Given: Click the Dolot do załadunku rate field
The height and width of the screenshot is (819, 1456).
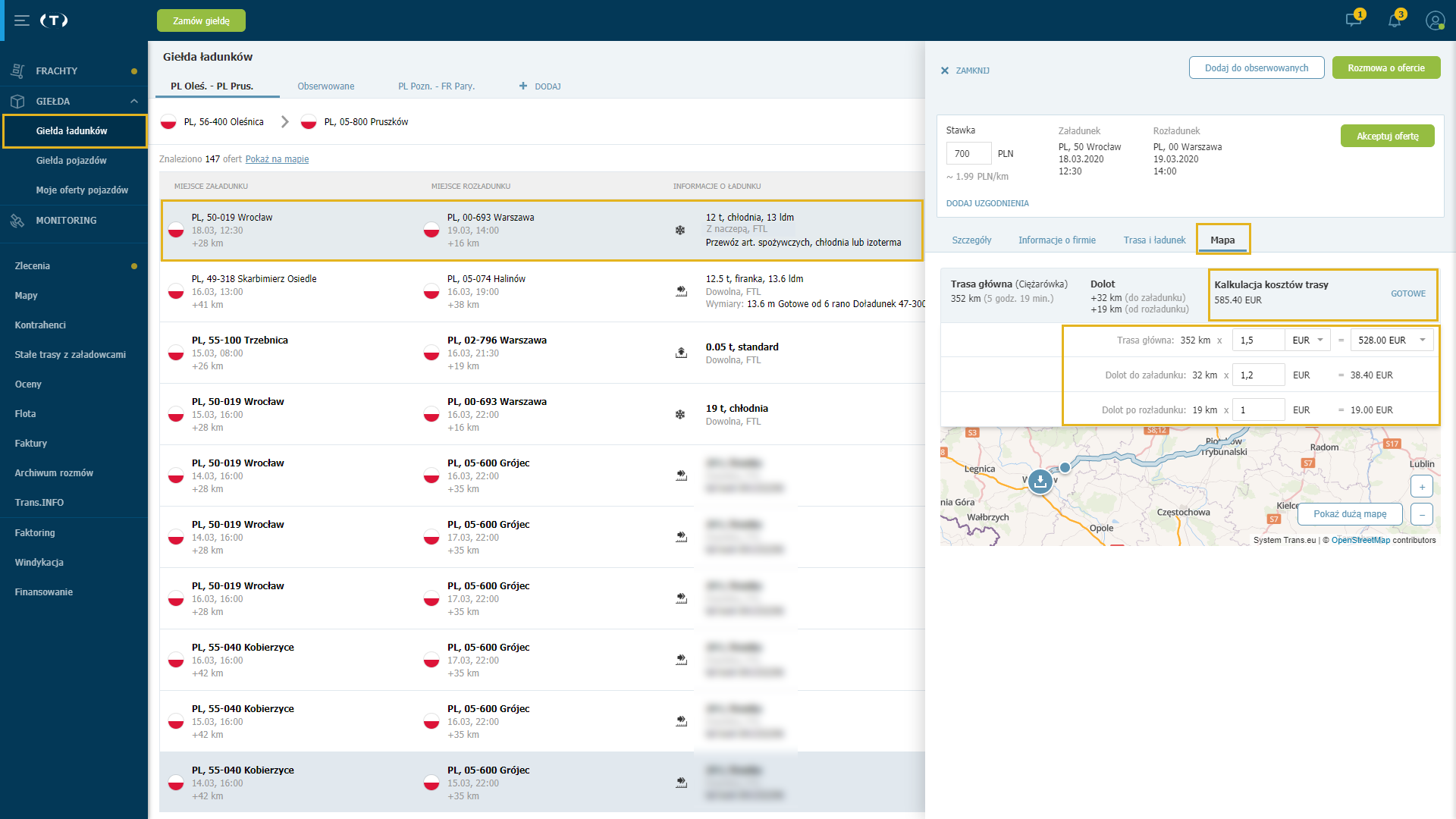Looking at the screenshot, I should (x=1258, y=375).
